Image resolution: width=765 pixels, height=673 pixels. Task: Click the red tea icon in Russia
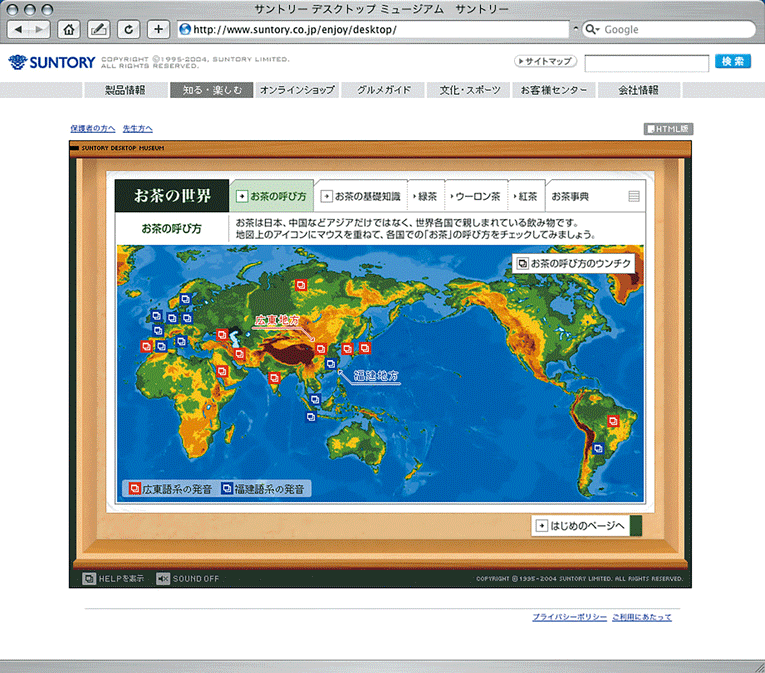coord(301,286)
